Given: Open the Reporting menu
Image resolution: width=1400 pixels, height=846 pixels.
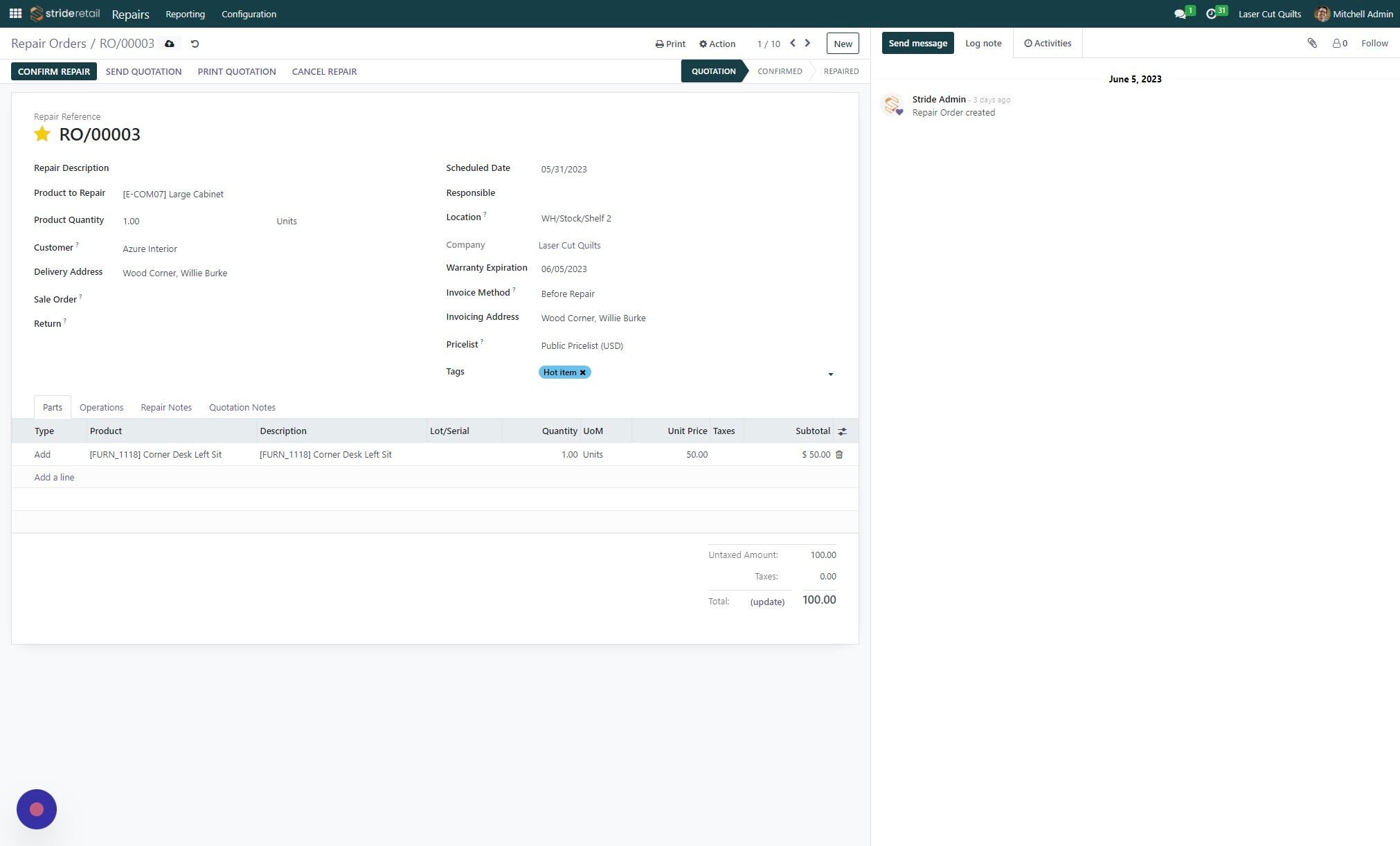Looking at the screenshot, I should [185, 14].
